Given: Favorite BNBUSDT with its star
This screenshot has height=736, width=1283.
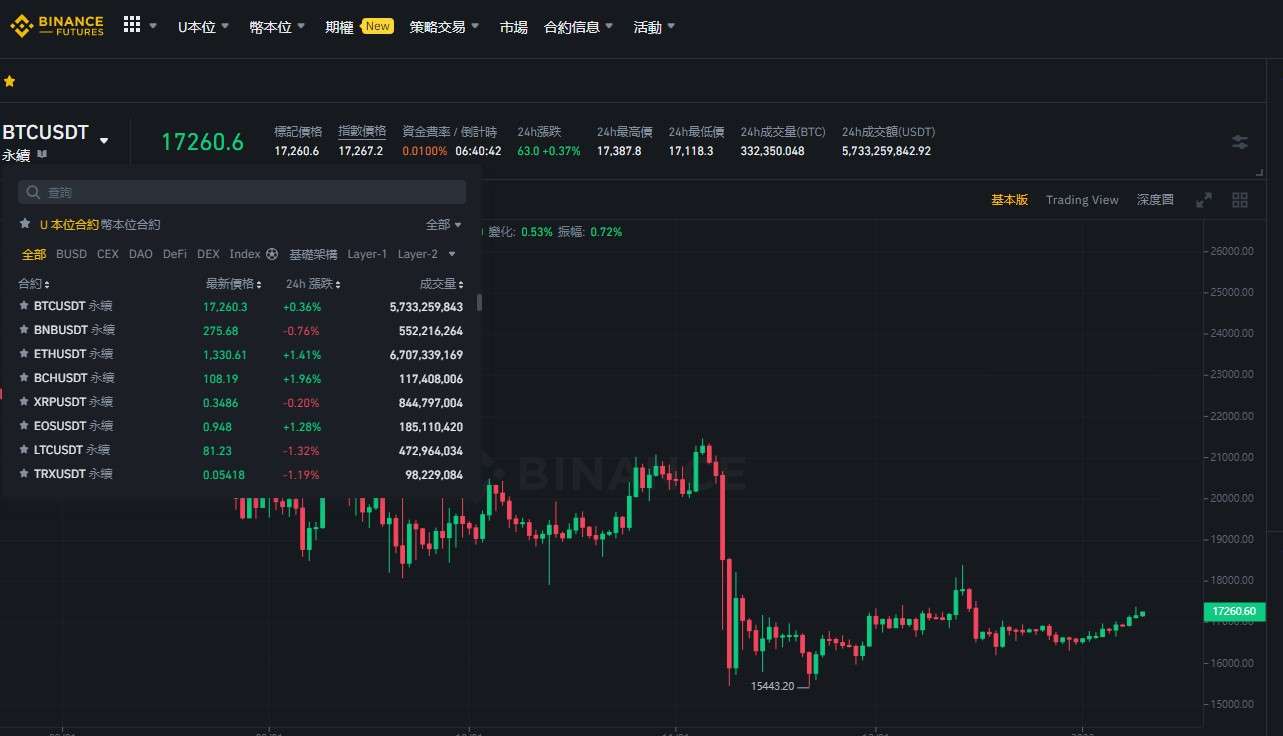Looking at the screenshot, I should (x=24, y=330).
